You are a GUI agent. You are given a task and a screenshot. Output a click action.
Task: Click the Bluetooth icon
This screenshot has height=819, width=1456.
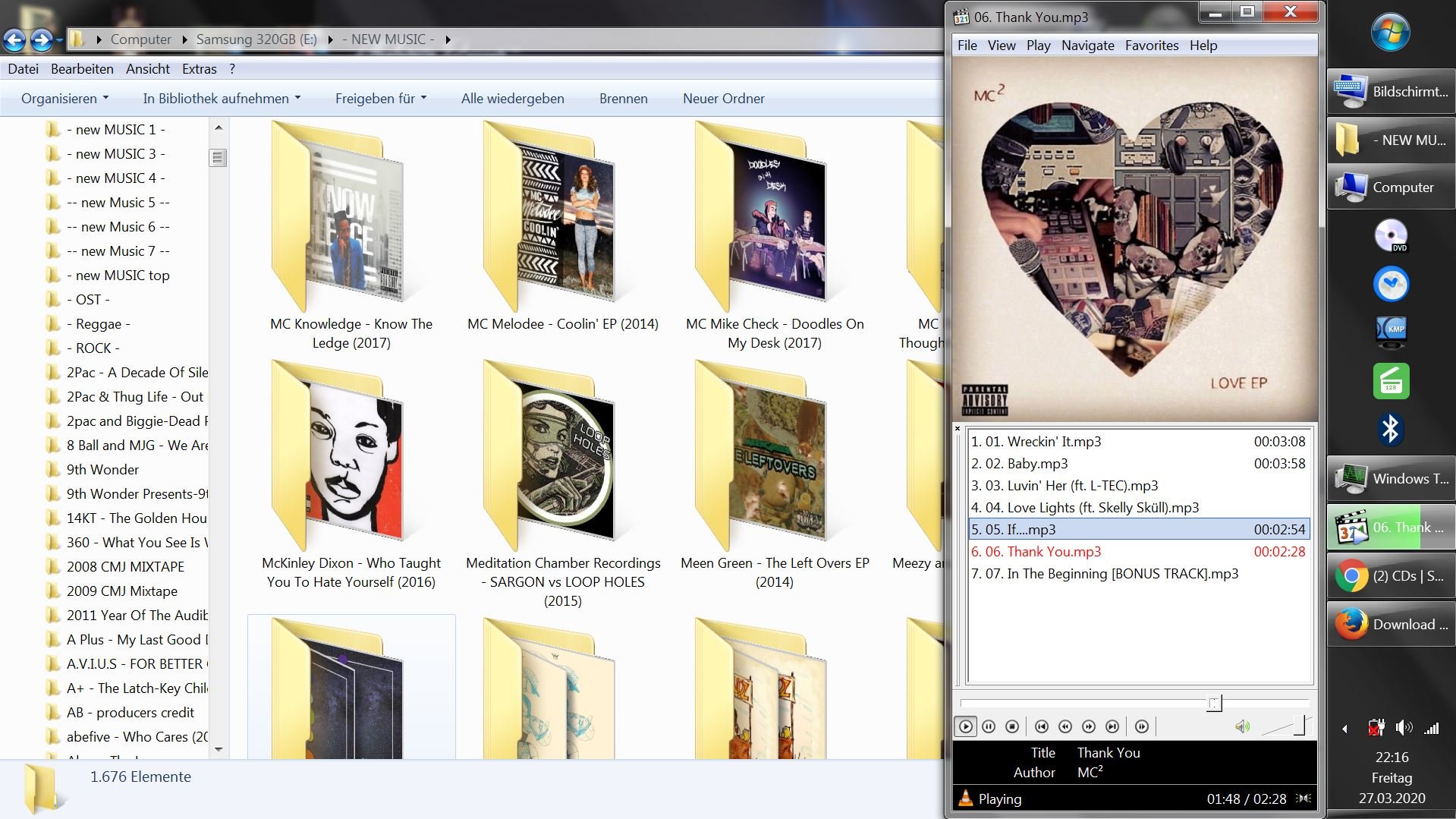(1390, 430)
